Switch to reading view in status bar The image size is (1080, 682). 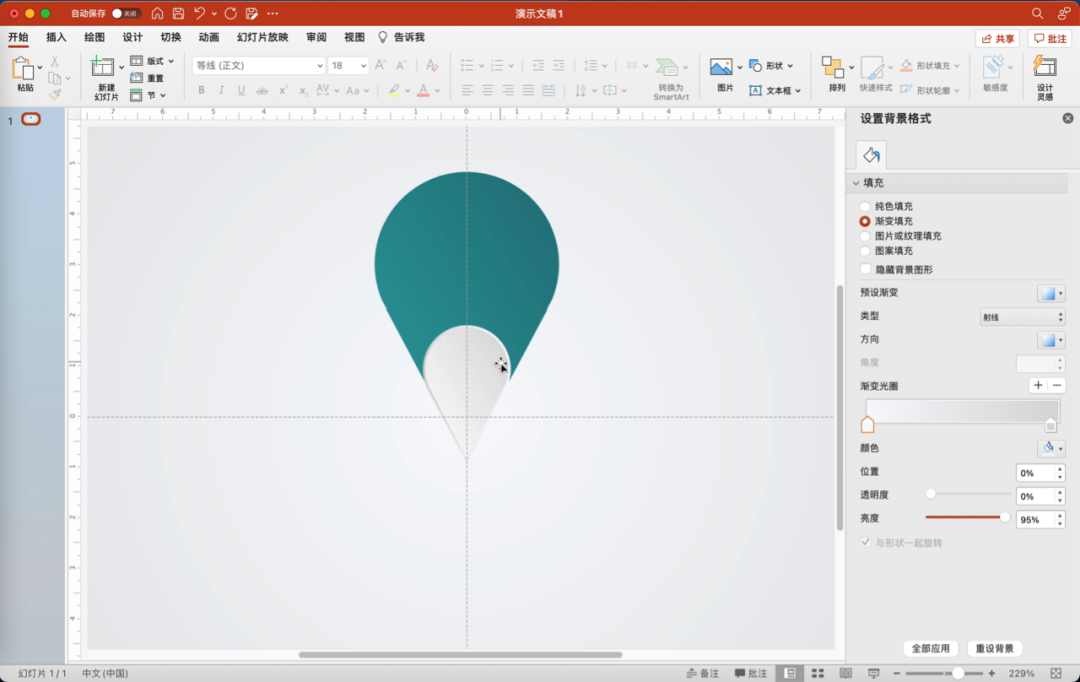845,673
